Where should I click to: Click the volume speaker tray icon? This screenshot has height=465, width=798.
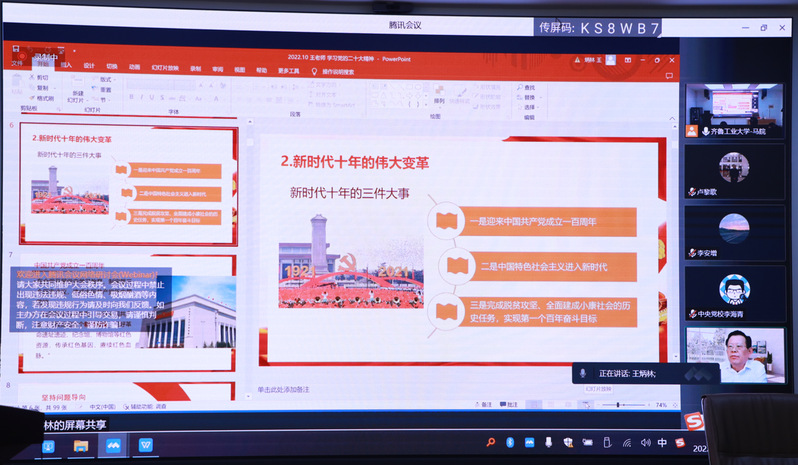[x=645, y=443]
